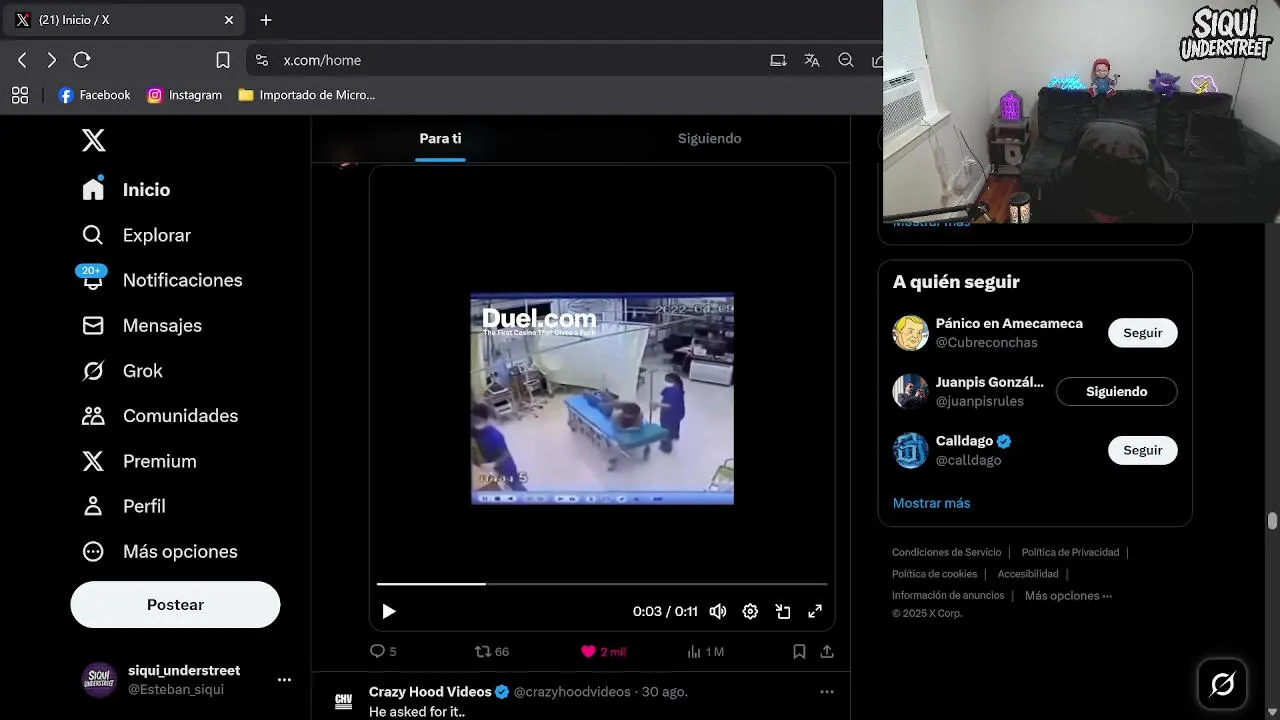Image resolution: width=1280 pixels, height=720 pixels.
Task: Click the translate page icon
Action: (812, 60)
